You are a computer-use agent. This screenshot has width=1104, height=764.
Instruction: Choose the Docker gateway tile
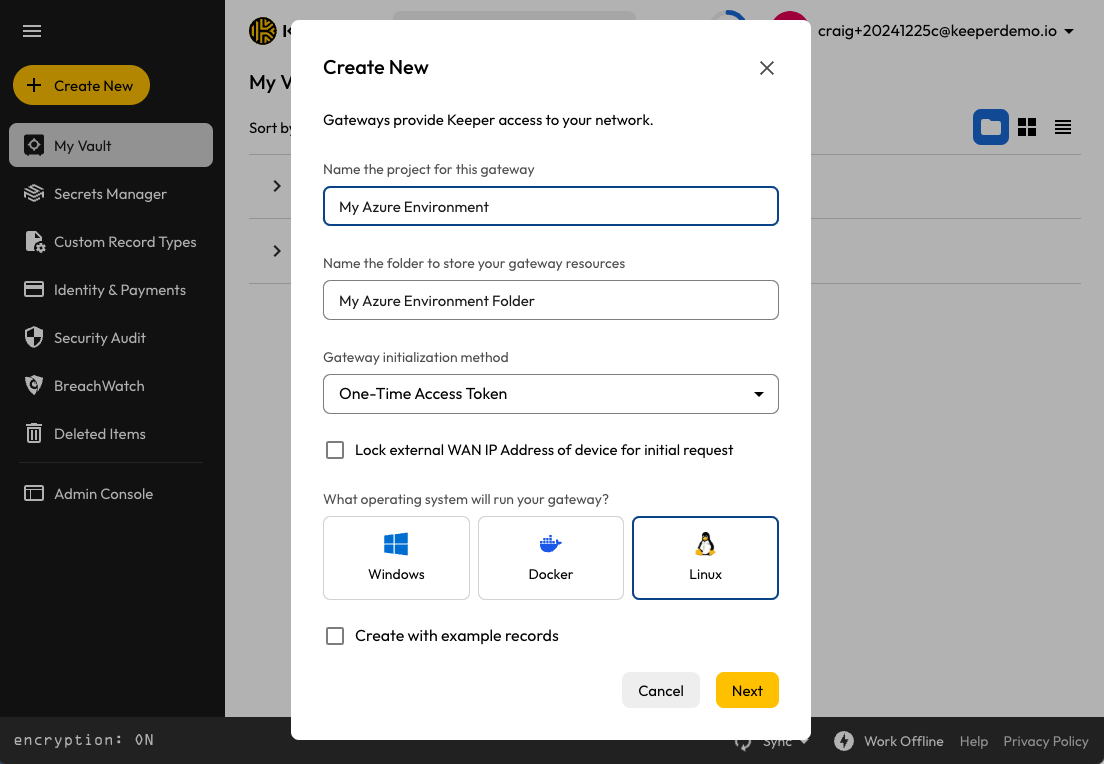551,558
